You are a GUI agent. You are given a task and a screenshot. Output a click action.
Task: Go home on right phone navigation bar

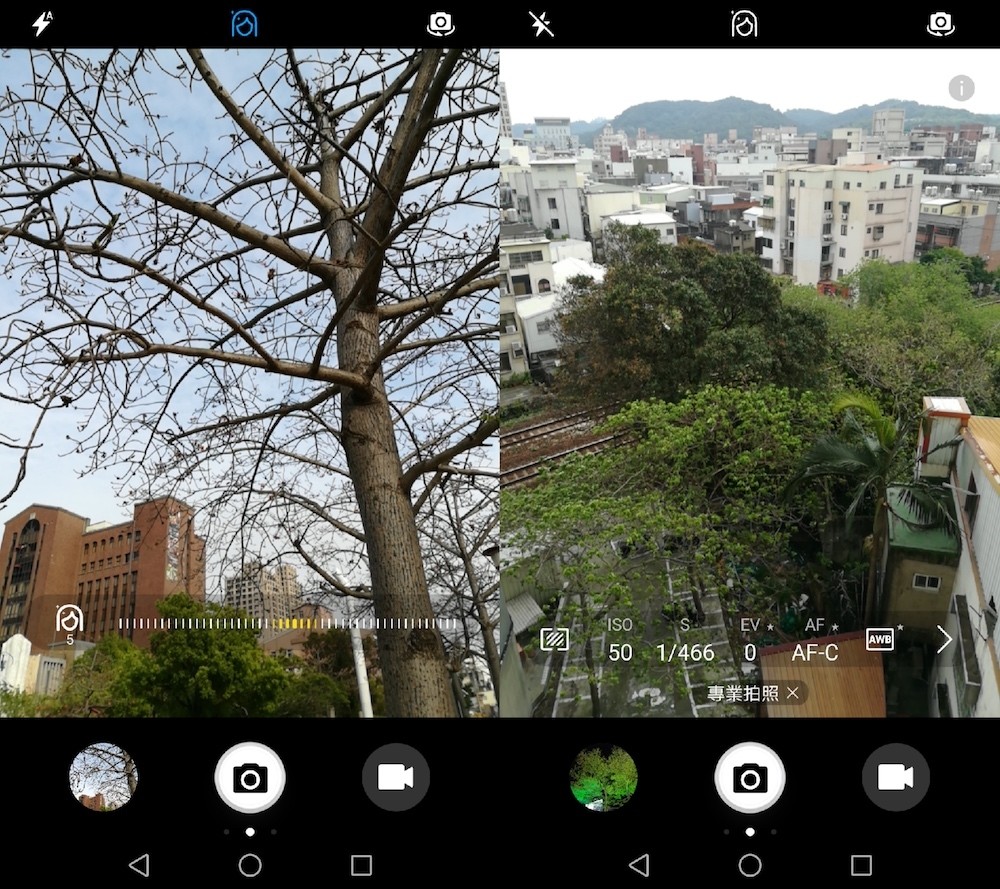click(x=750, y=865)
